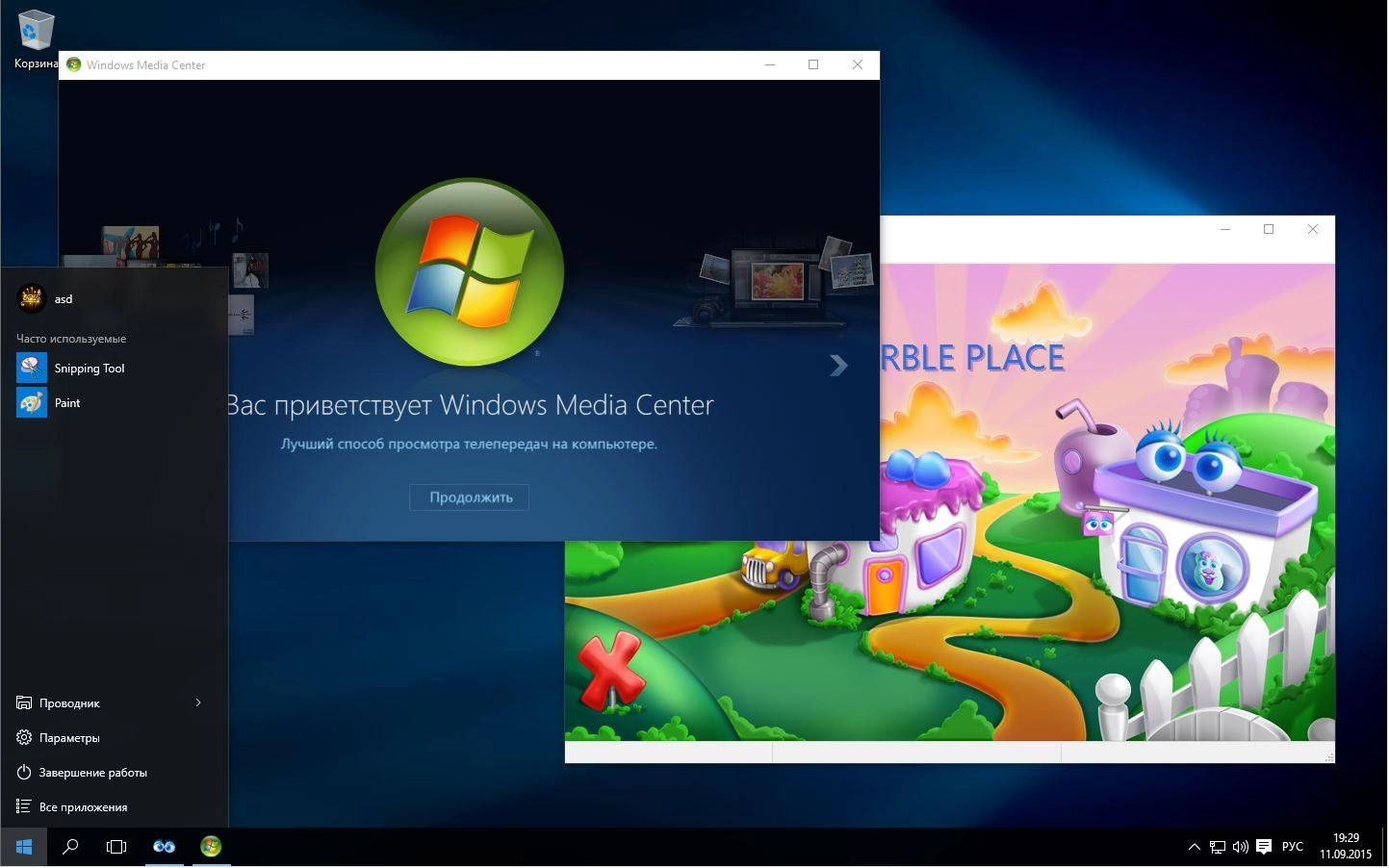Click the Часто используемые heading

(x=71, y=339)
